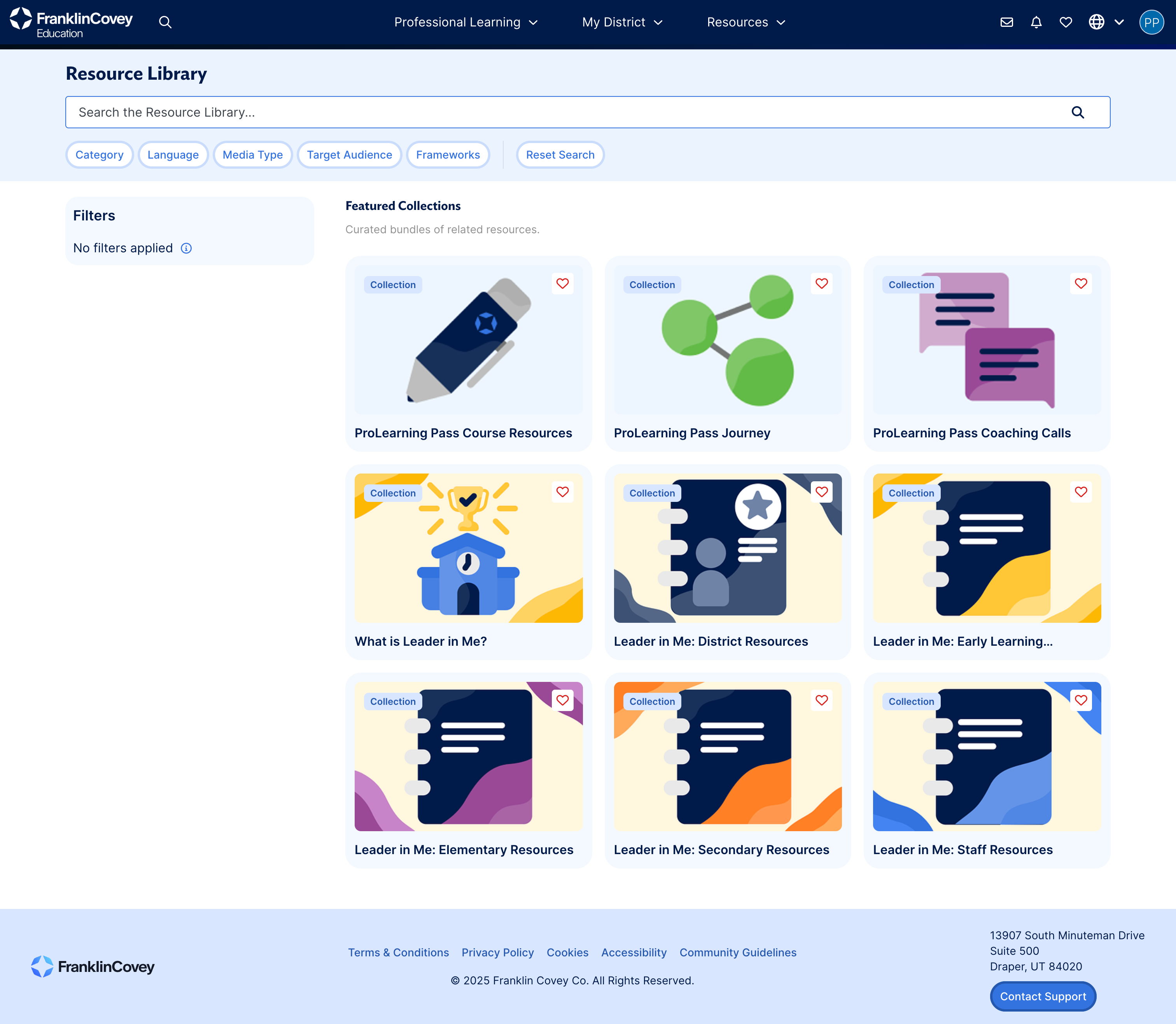Image resolution: width=1176 pixels, height=1024 pixels.
Task: Click the globe language icon
Action: pos(1096,22)
